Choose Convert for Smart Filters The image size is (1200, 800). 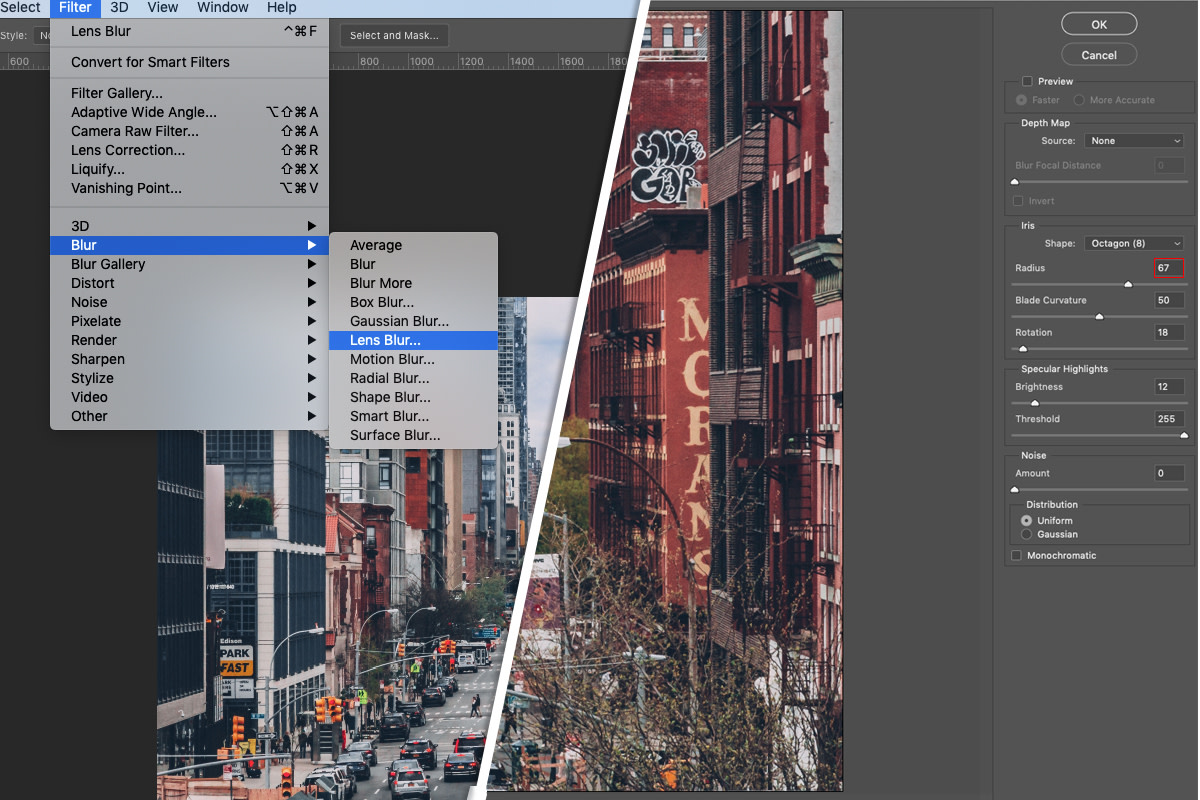pos(189,62)
